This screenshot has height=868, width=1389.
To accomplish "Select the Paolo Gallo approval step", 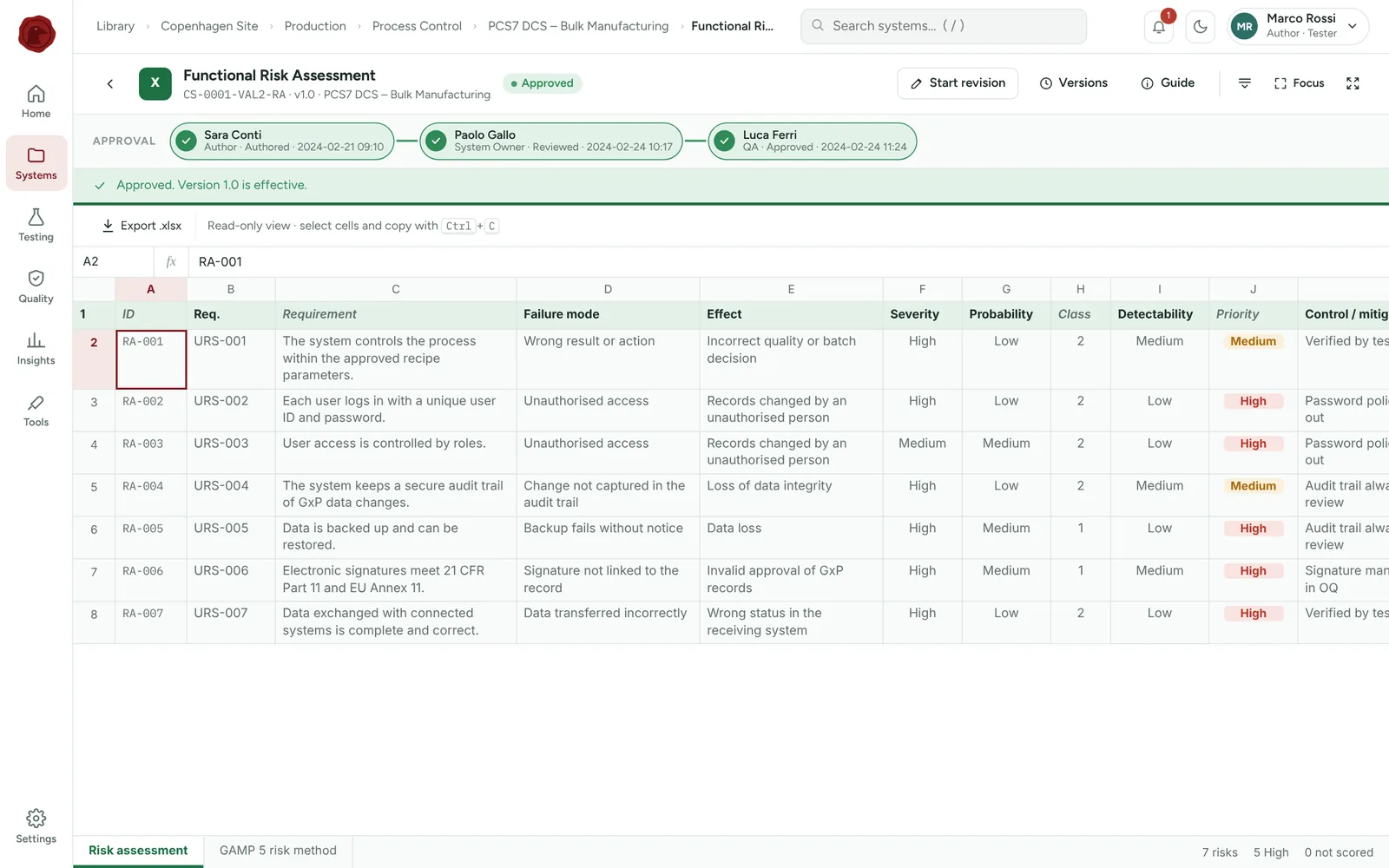I will click(x=551, y=141).
